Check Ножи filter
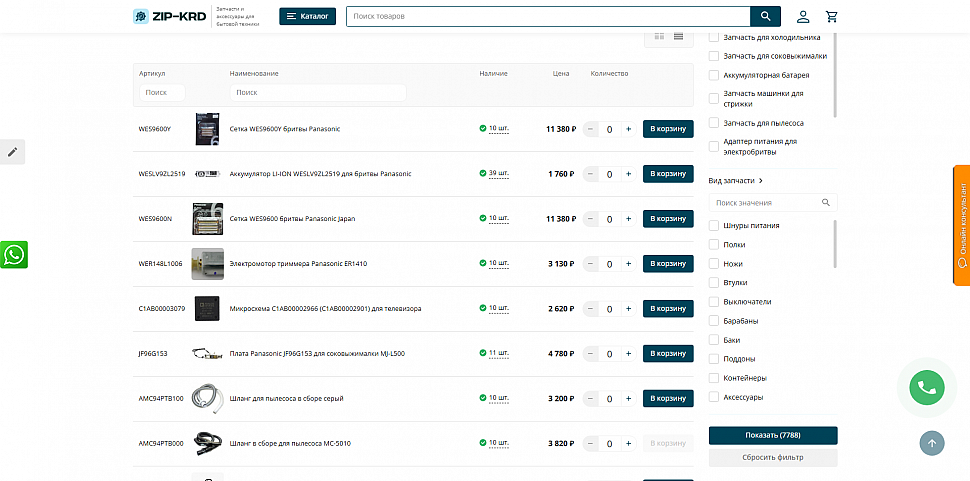970x481 pixels. [x=714, y=264]
